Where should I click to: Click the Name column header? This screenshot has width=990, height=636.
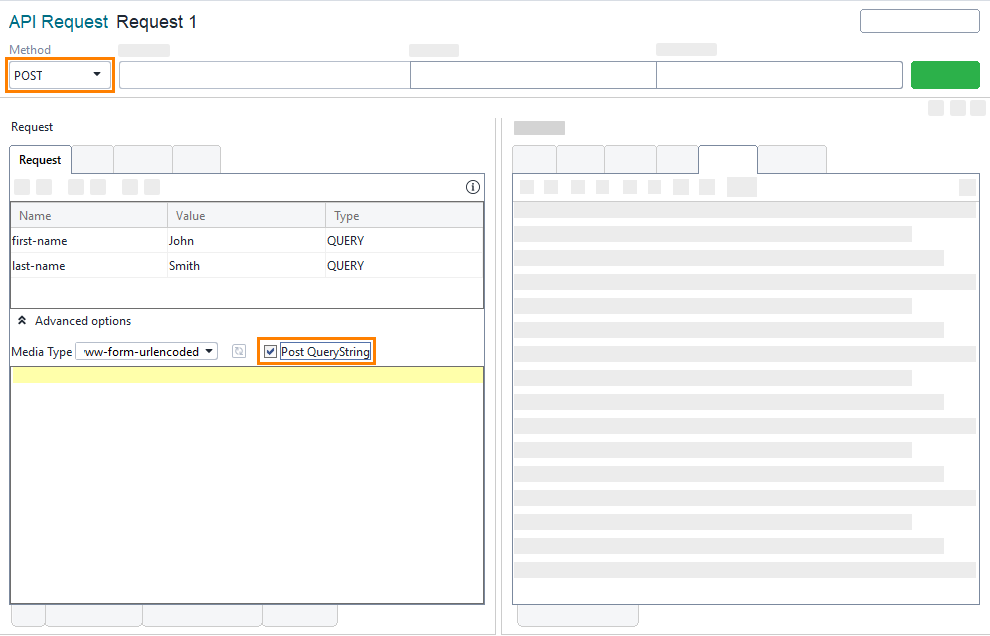click(88, 216)
